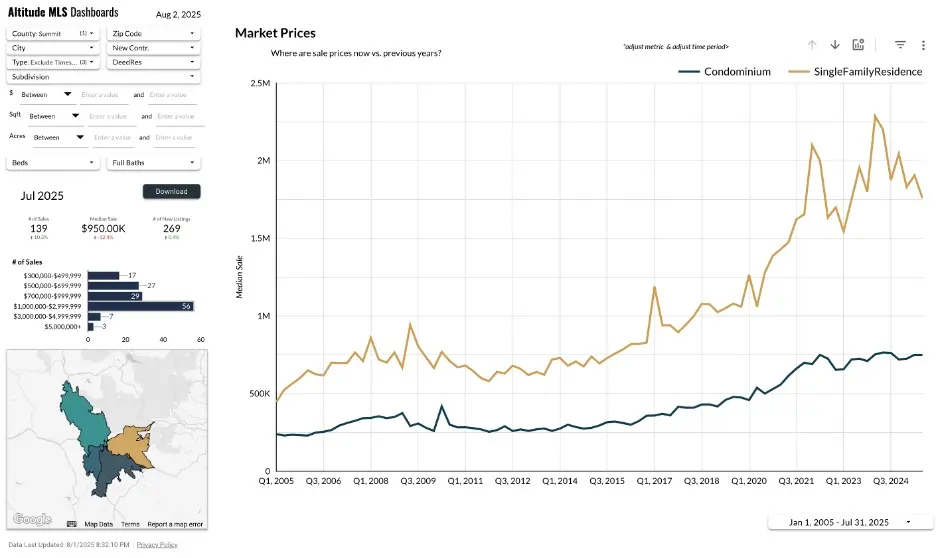Open the Jan 1, 2005 - Jul 31, 2025 date range selector
Viewport: 936px width, 558px height.
point(850,522)
